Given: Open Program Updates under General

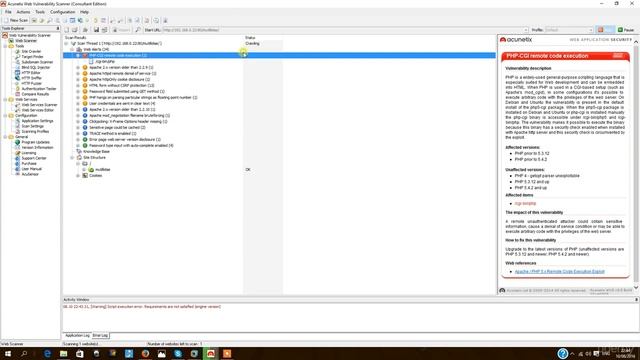Looking at the screenshot, I should tap(36, 142).
